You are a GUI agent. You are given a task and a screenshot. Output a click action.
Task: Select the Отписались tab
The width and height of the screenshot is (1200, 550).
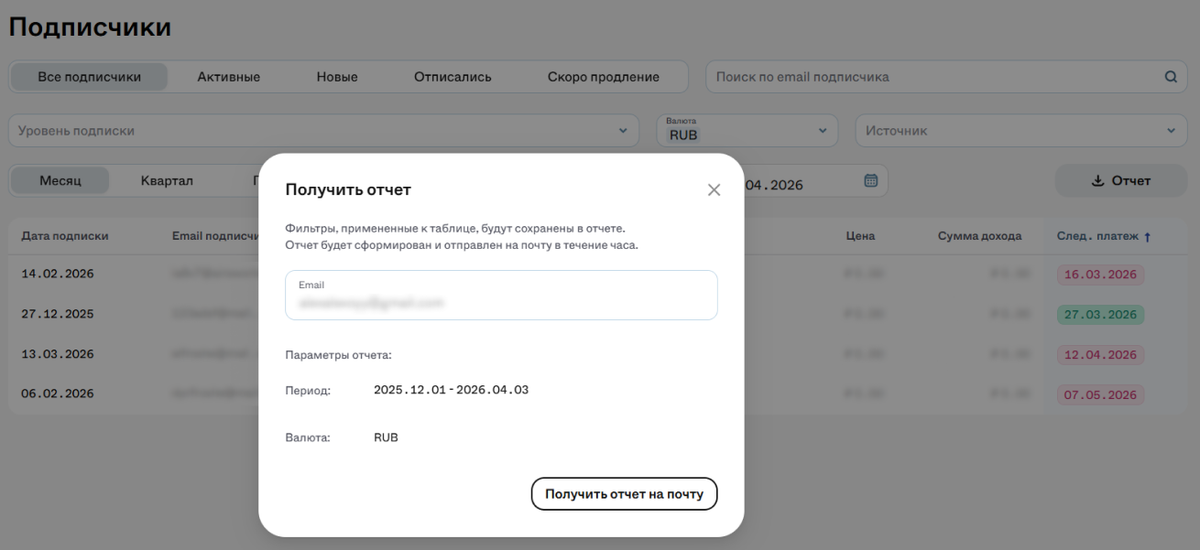pos(453,77)
